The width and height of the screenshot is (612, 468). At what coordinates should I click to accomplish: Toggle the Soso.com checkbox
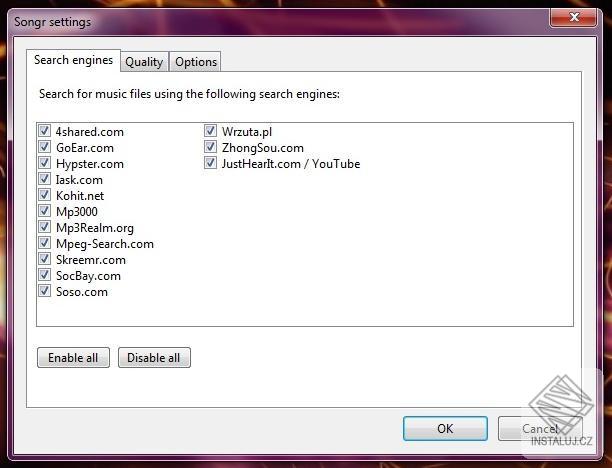pos(44,291)
